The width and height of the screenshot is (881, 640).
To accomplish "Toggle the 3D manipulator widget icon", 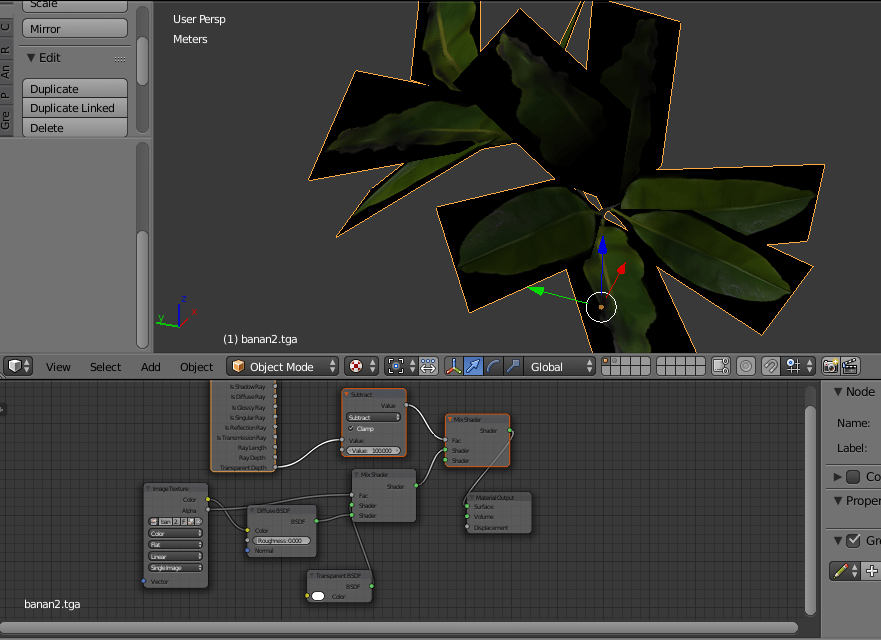I will 453,367.
